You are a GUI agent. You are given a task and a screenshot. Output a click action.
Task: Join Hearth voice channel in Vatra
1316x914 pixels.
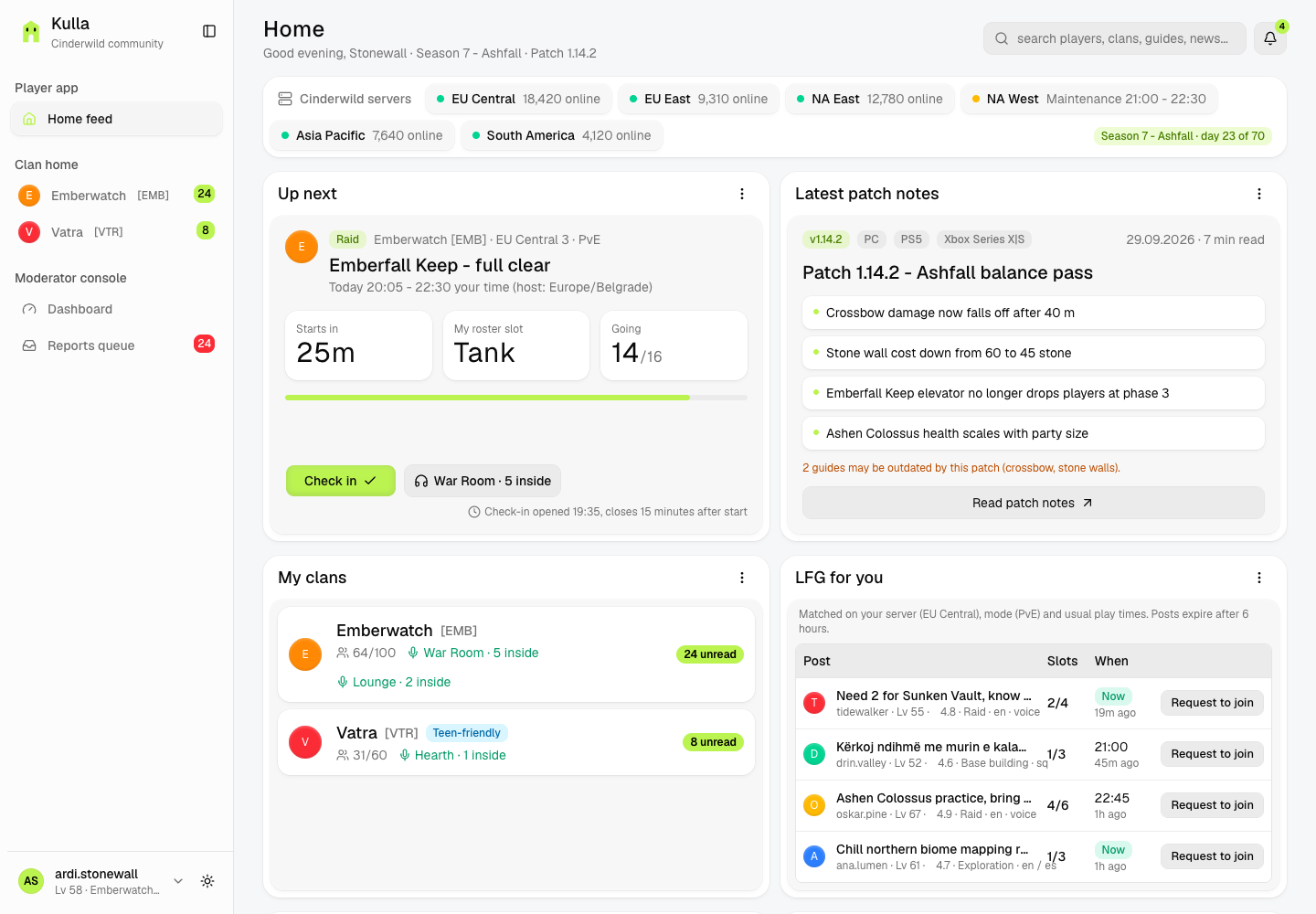coord(452,755)
